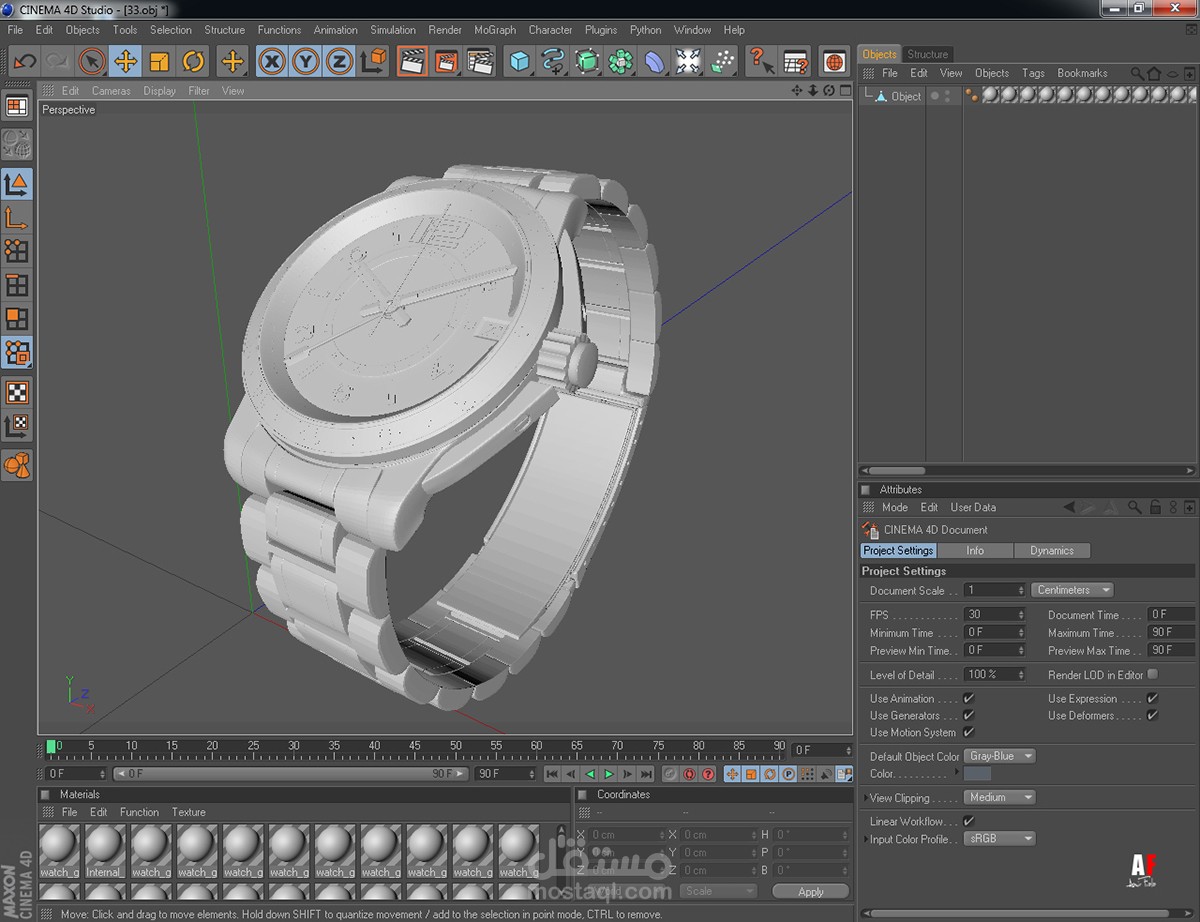Open the MoGraph menu

coord(495,30)
